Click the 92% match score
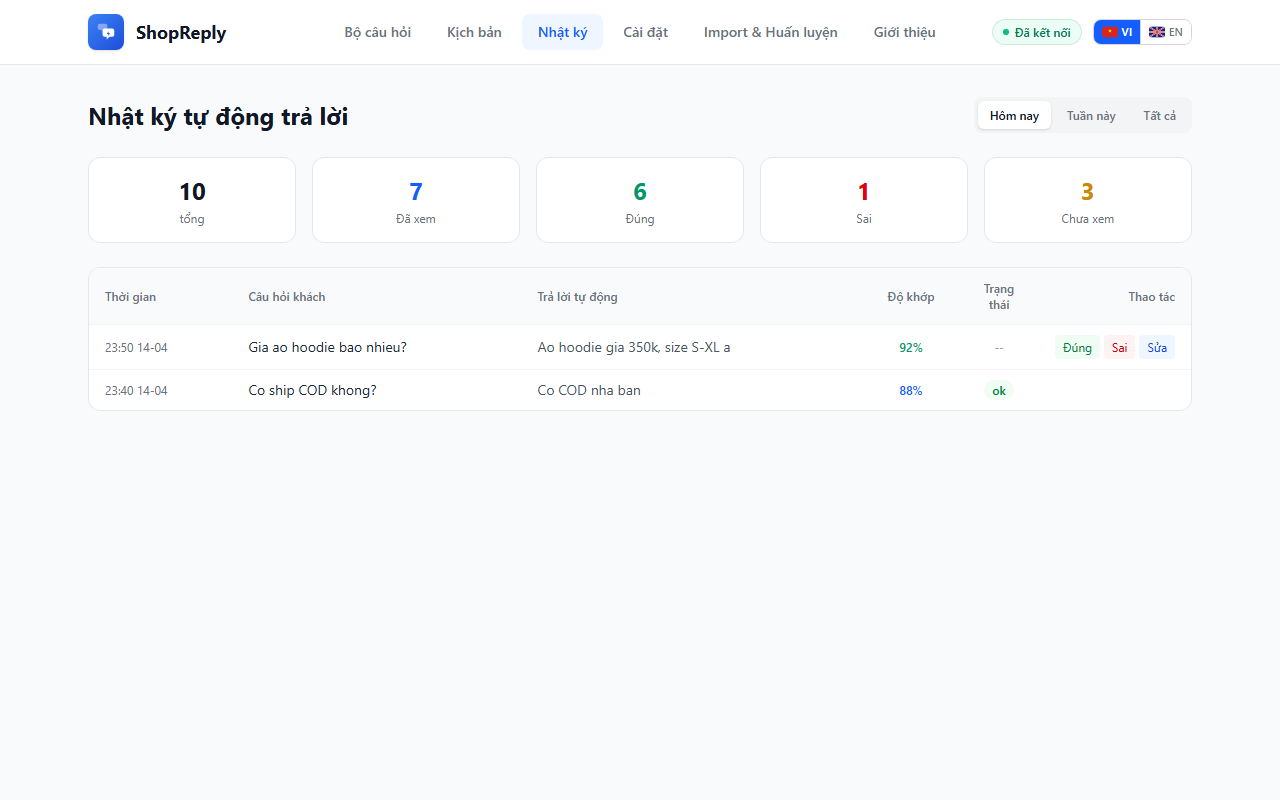 [x=911, y=347]
